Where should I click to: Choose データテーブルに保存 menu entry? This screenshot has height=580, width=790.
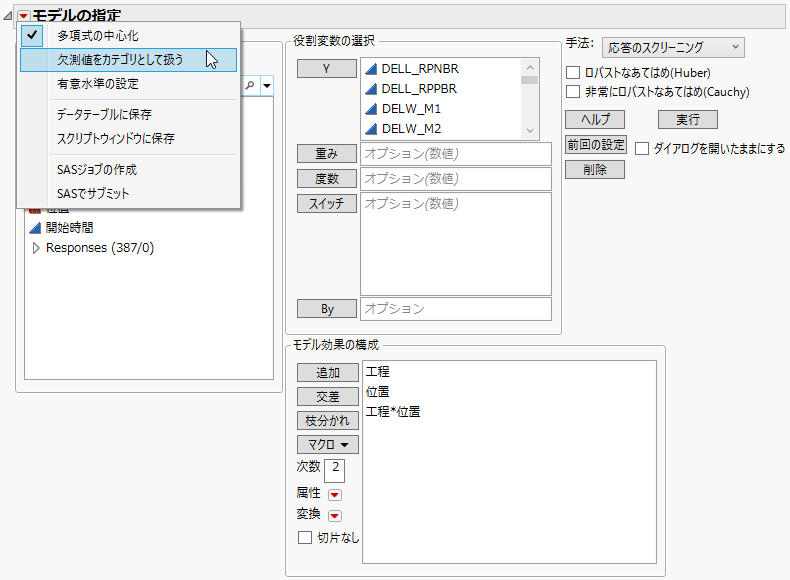coord(128,114)
